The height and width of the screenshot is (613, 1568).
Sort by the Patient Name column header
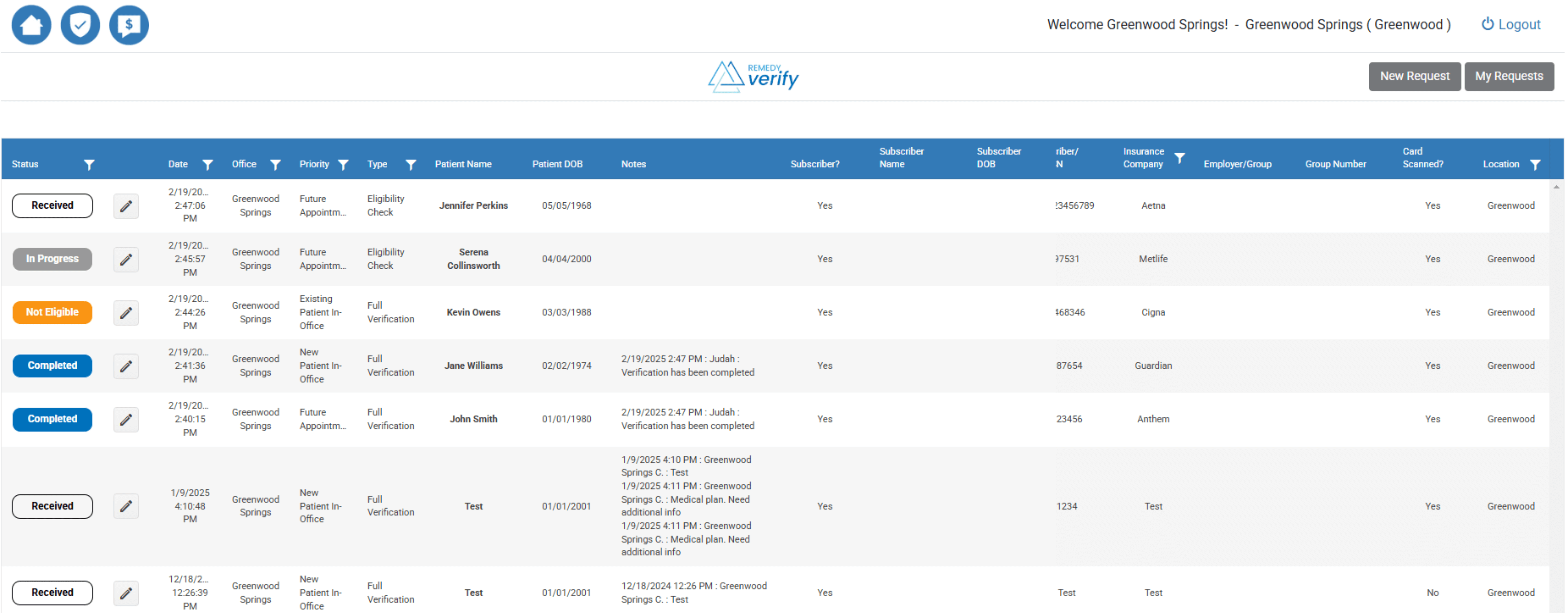click(463, 164)
